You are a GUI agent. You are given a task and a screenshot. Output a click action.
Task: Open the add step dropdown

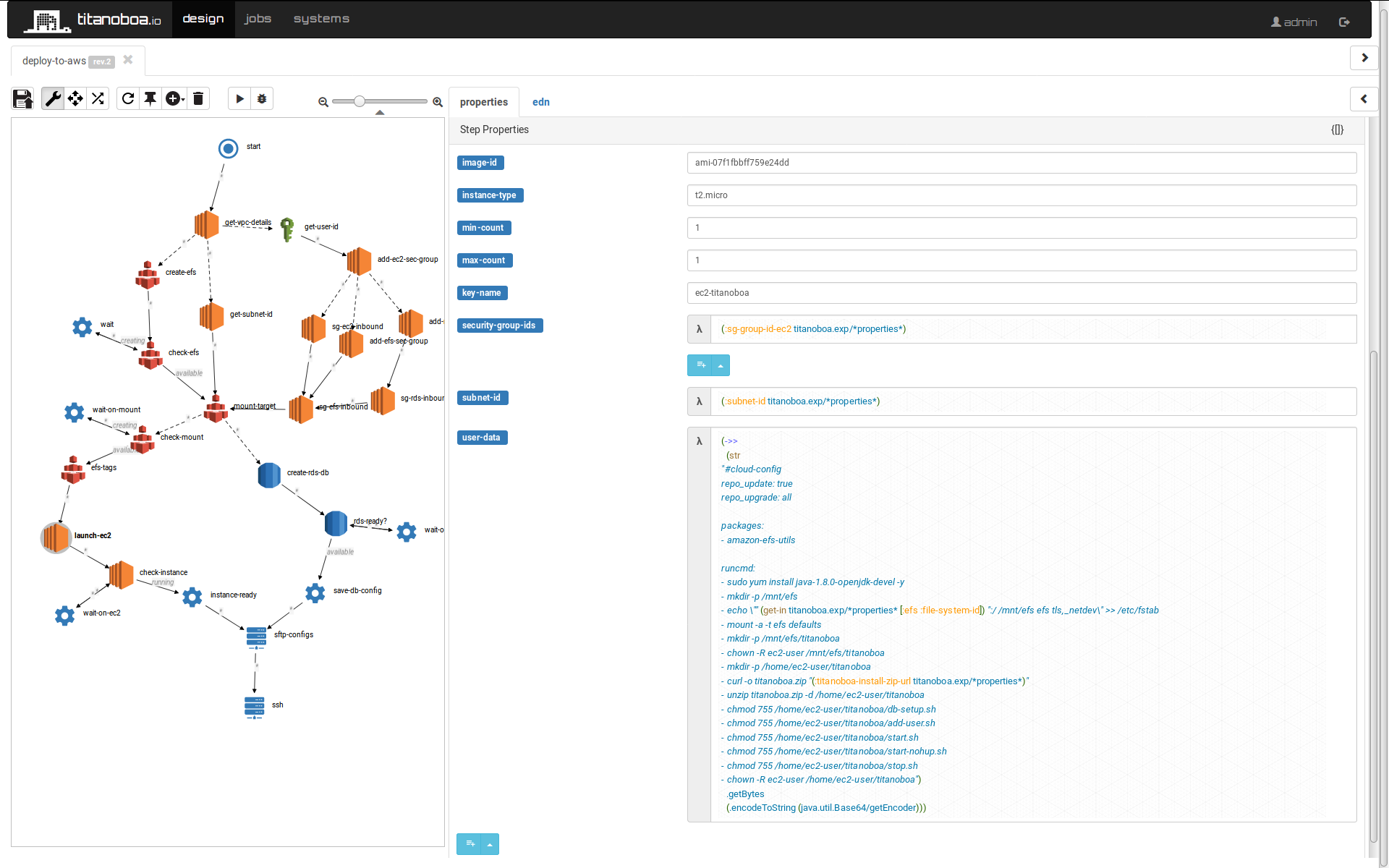click(x=175, y=98)
